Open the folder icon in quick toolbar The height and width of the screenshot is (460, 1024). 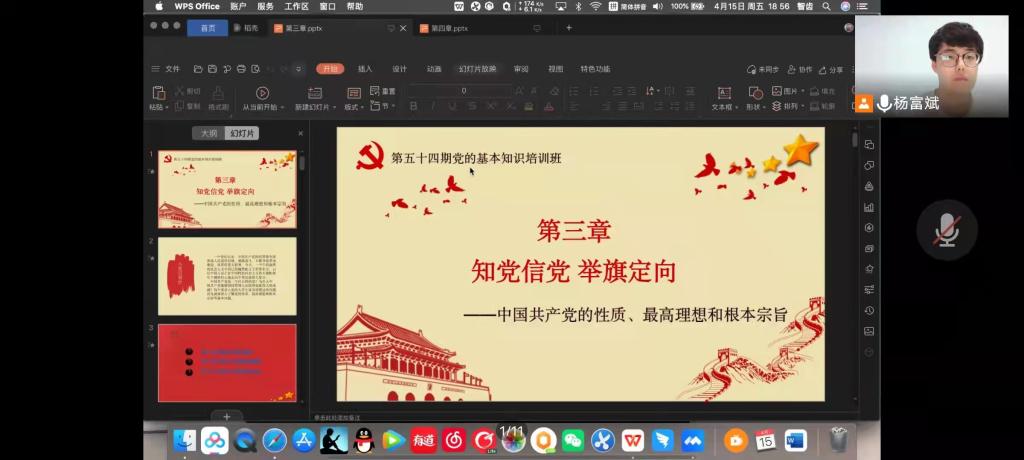point(198,69)
